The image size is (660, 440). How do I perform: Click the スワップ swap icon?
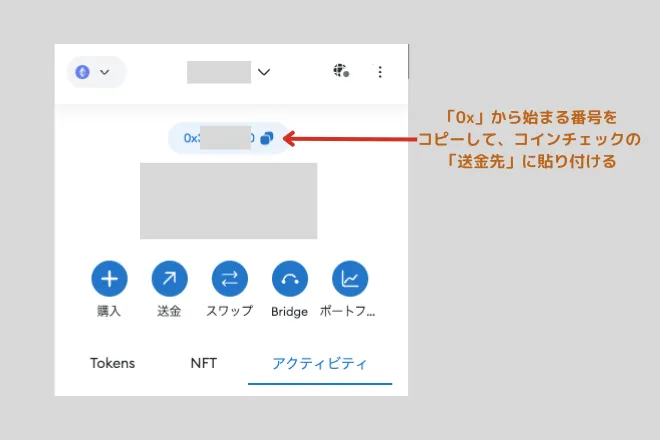point(230,279)
